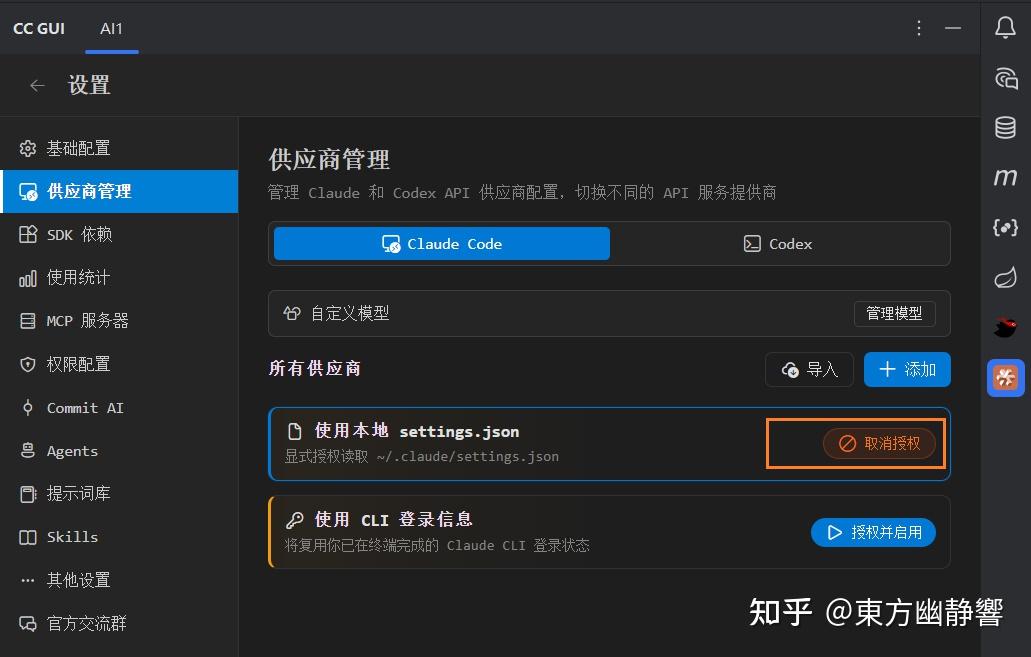1031x657 pixels.
Task: Click the model icon beside 自定义模型
Action: pyautogui.click(x=292, y=313)
